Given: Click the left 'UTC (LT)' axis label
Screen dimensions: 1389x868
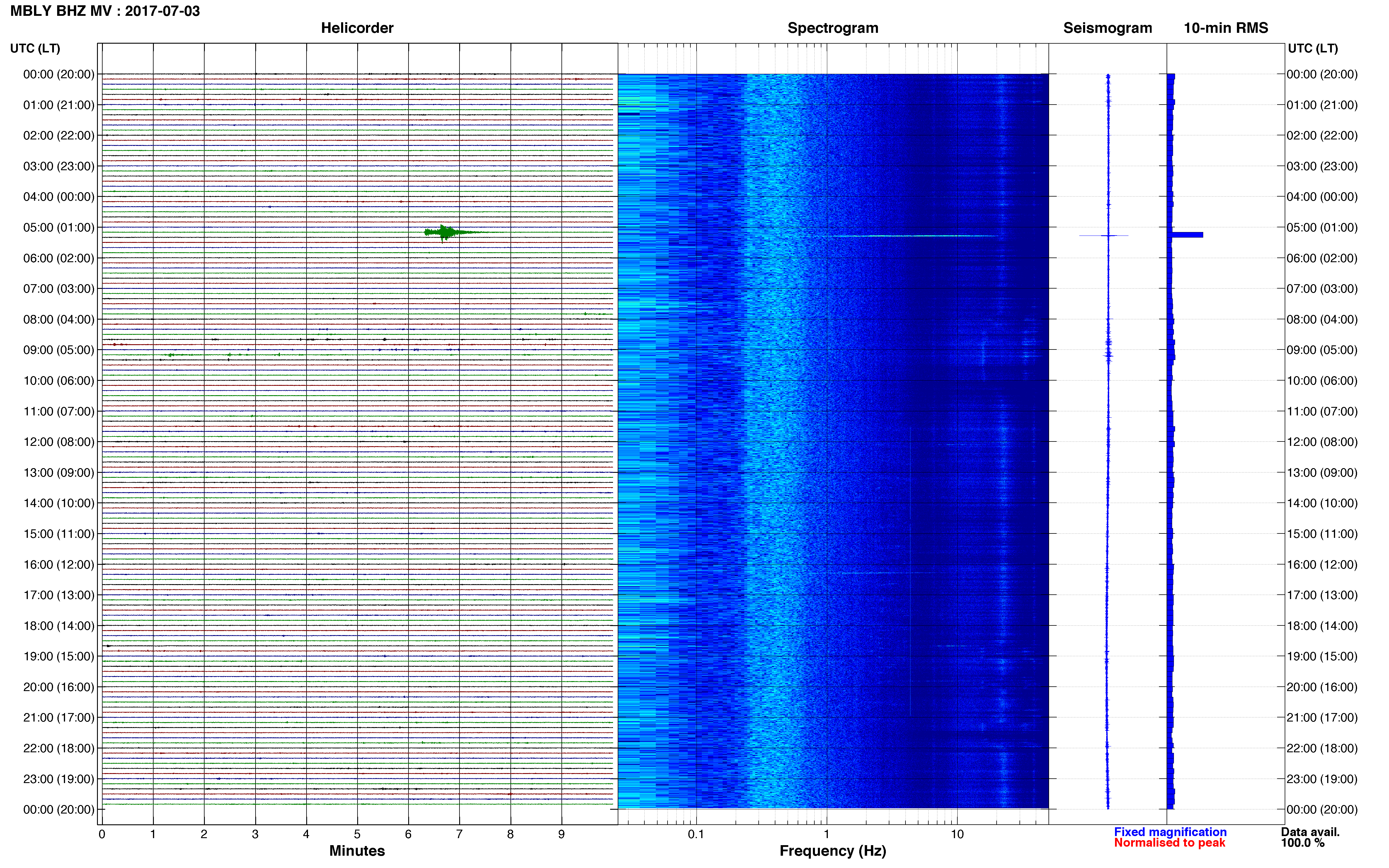Looking at the screenshot, I should click(x=35, y=48).
